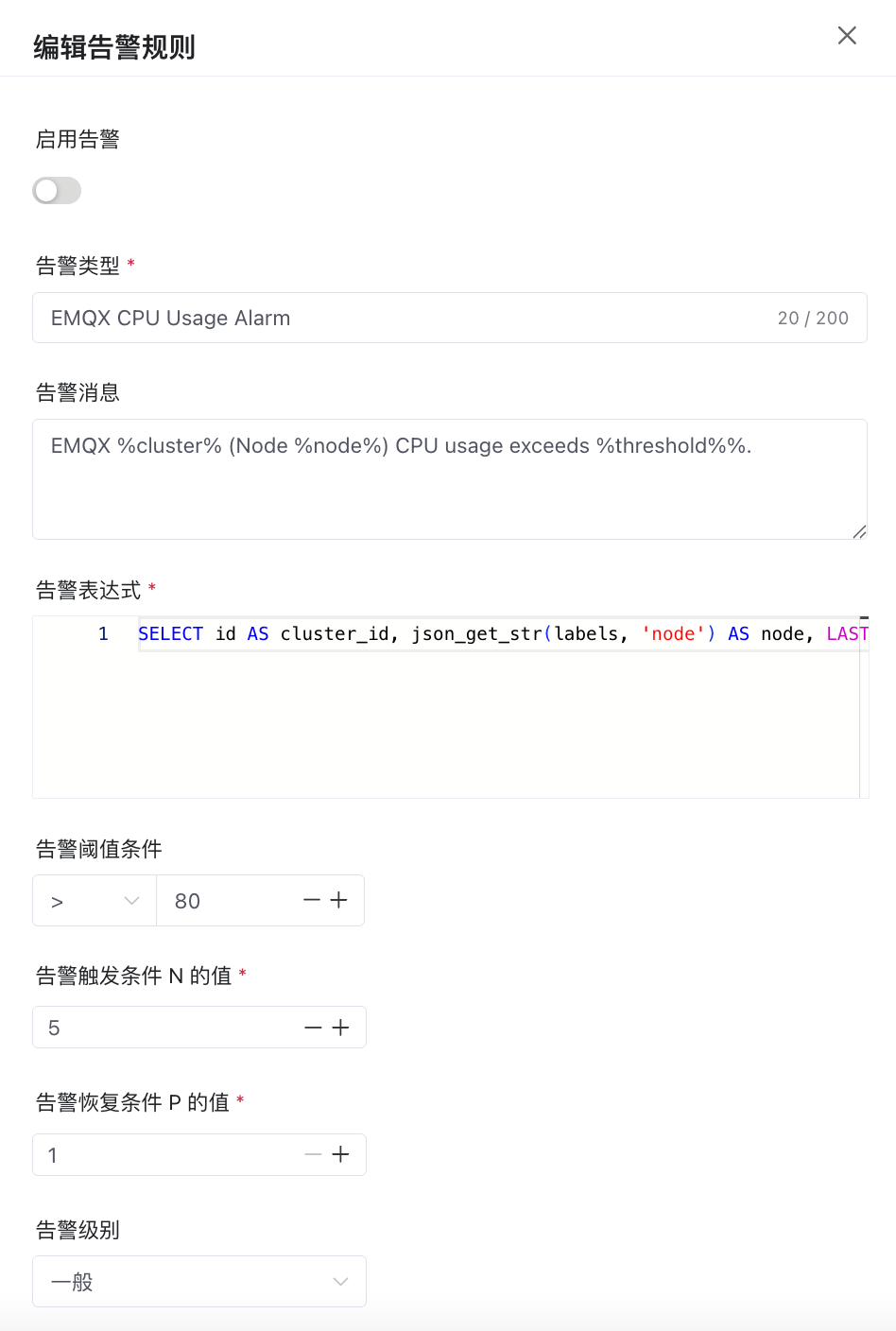The width and height of the screenshot is (896, 1331).
Task: Expand the threshold operator selector chevron
Action: click(132, 900)
